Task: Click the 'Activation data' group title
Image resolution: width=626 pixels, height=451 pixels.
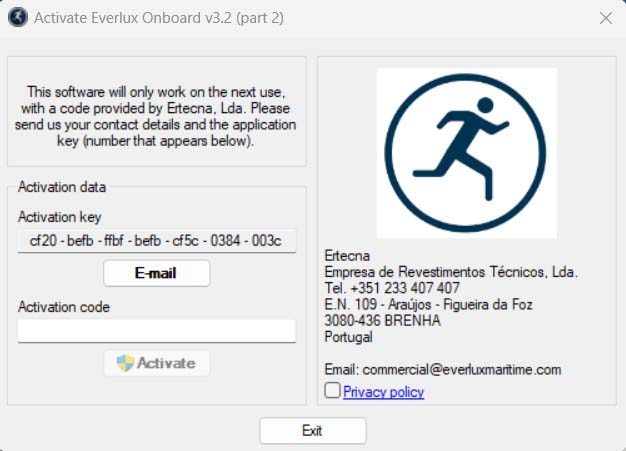Action: tap(62, 187)
